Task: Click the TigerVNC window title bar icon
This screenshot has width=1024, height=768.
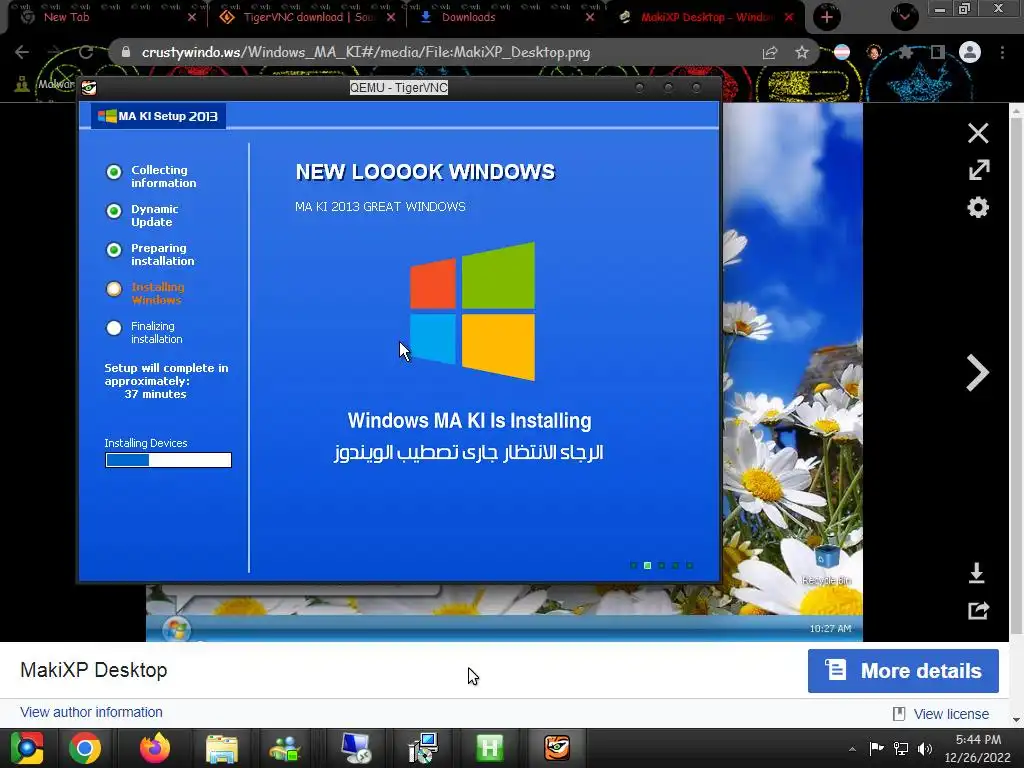Action: coord(89,88)
